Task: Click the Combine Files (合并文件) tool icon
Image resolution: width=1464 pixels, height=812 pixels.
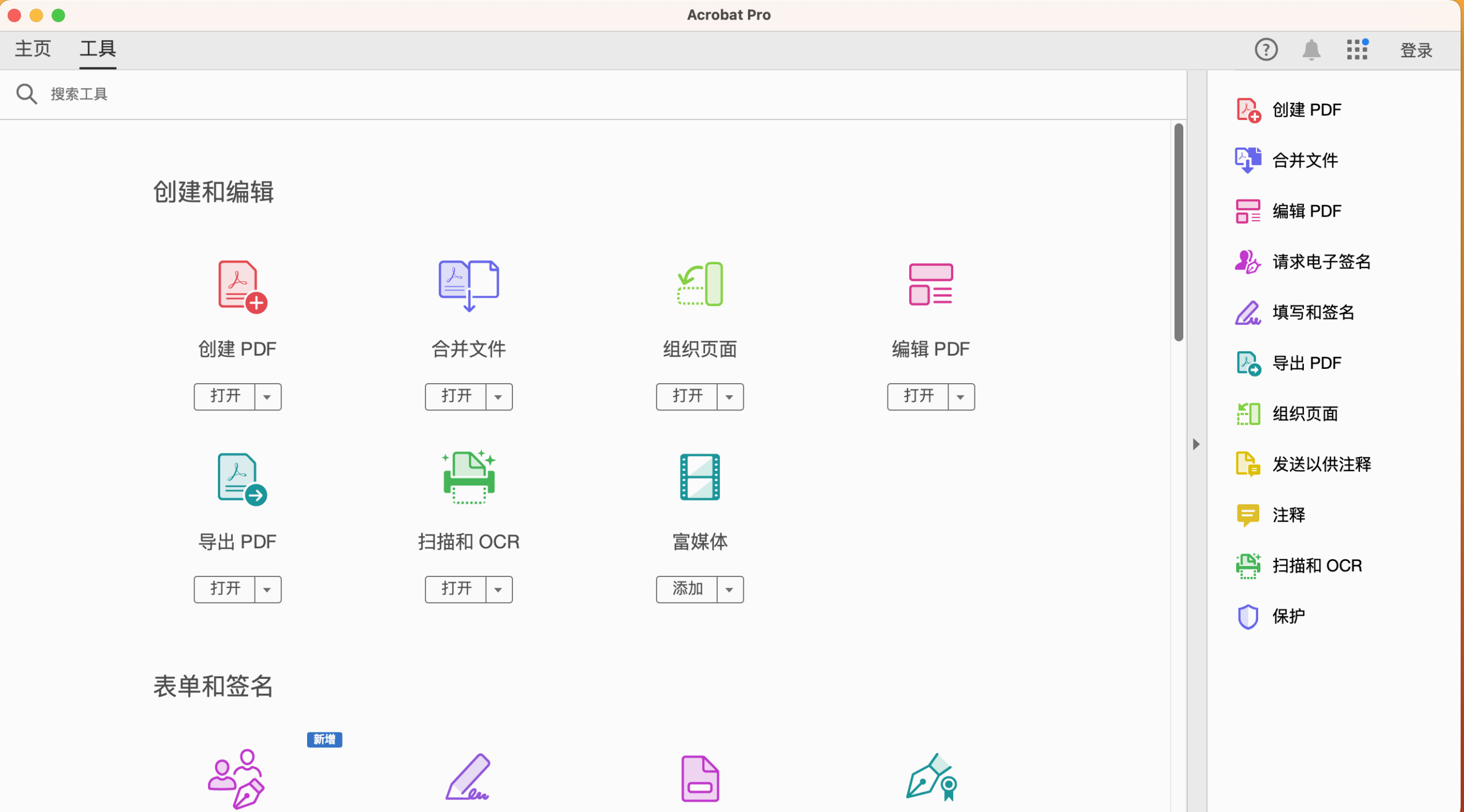Action: pos(468,285)
